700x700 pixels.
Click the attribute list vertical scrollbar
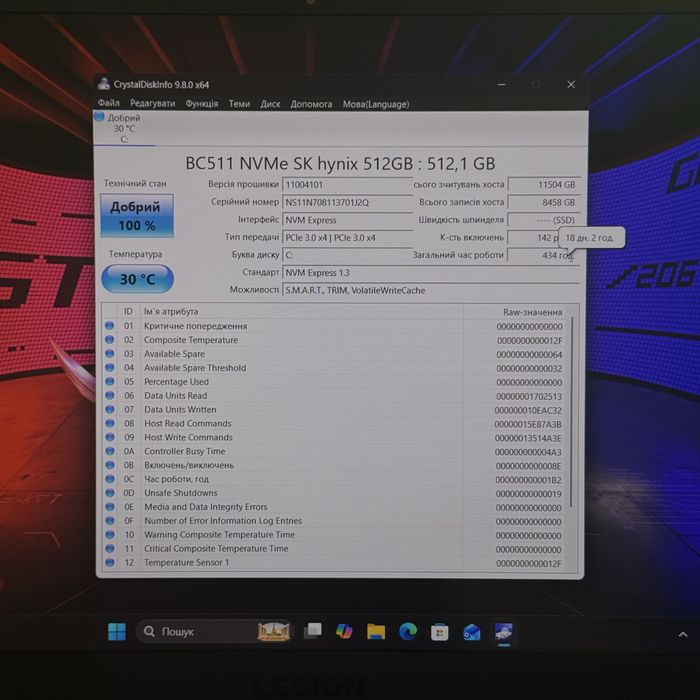[571, 412]
